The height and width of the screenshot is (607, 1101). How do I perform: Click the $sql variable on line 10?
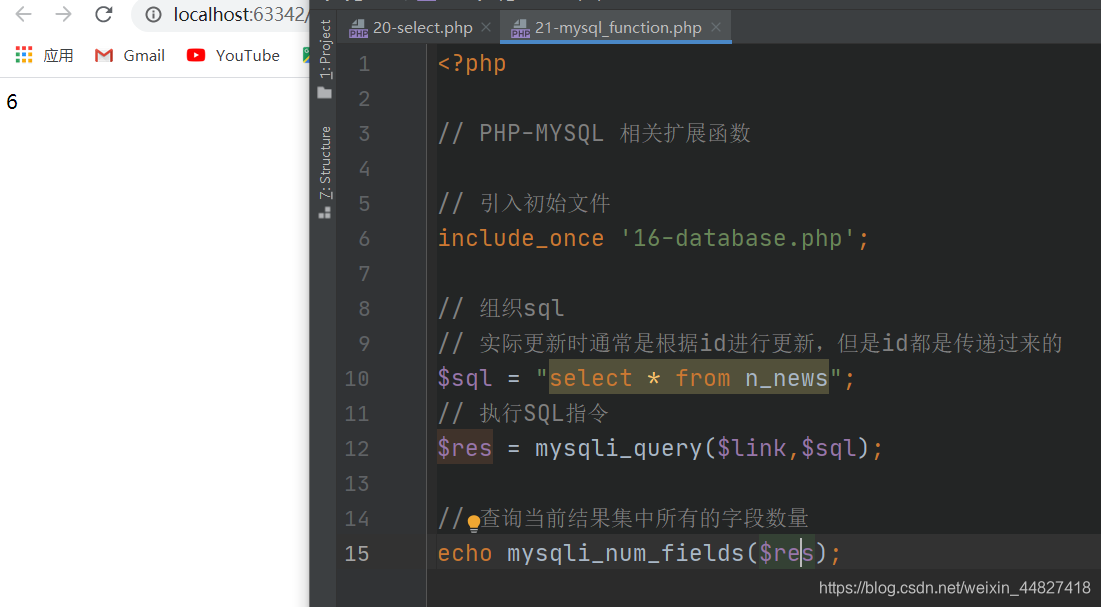pos(464,379)
